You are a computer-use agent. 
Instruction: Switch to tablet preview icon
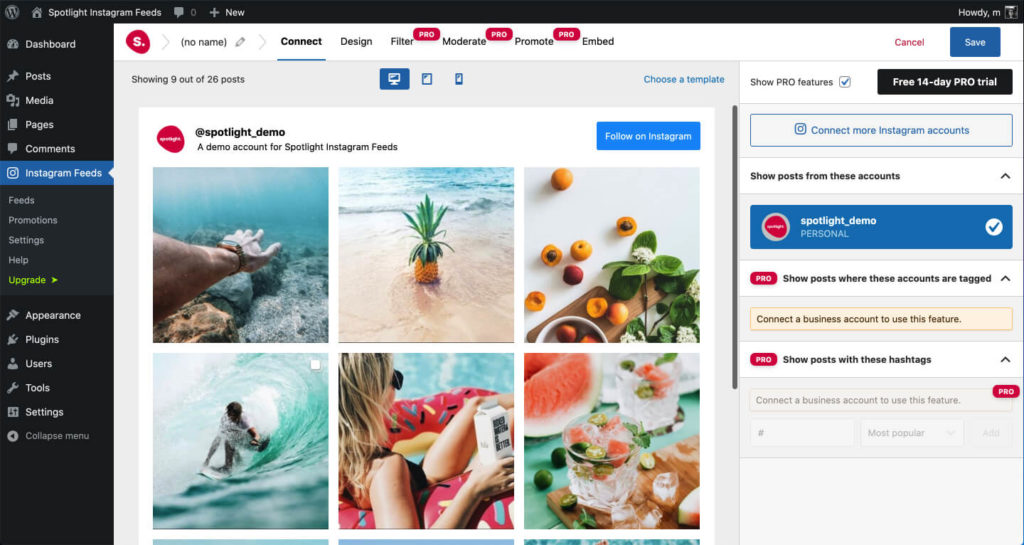tap(427, 79)
